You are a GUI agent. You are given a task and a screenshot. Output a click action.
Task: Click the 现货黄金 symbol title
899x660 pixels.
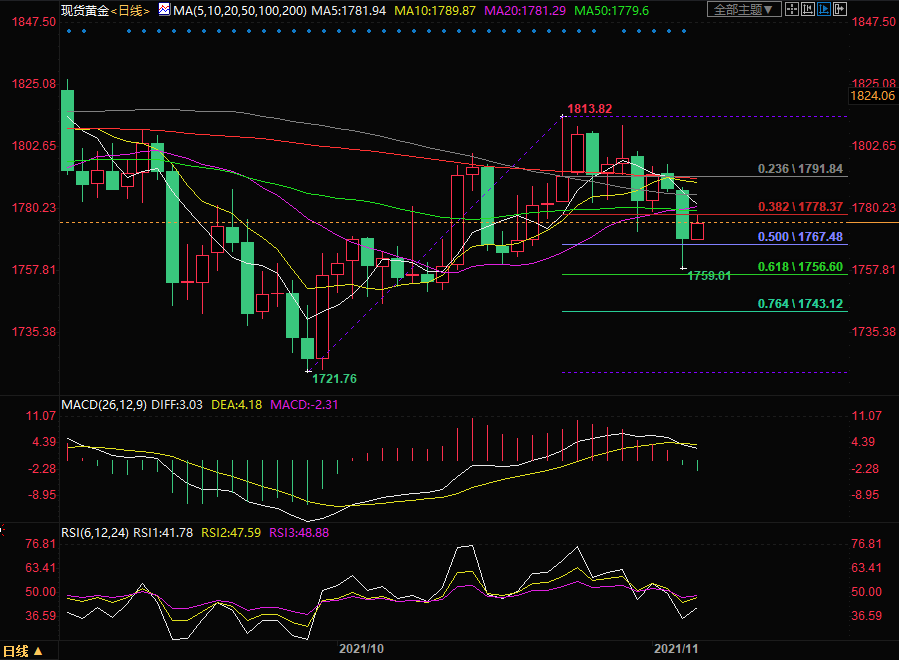point(83,10)
